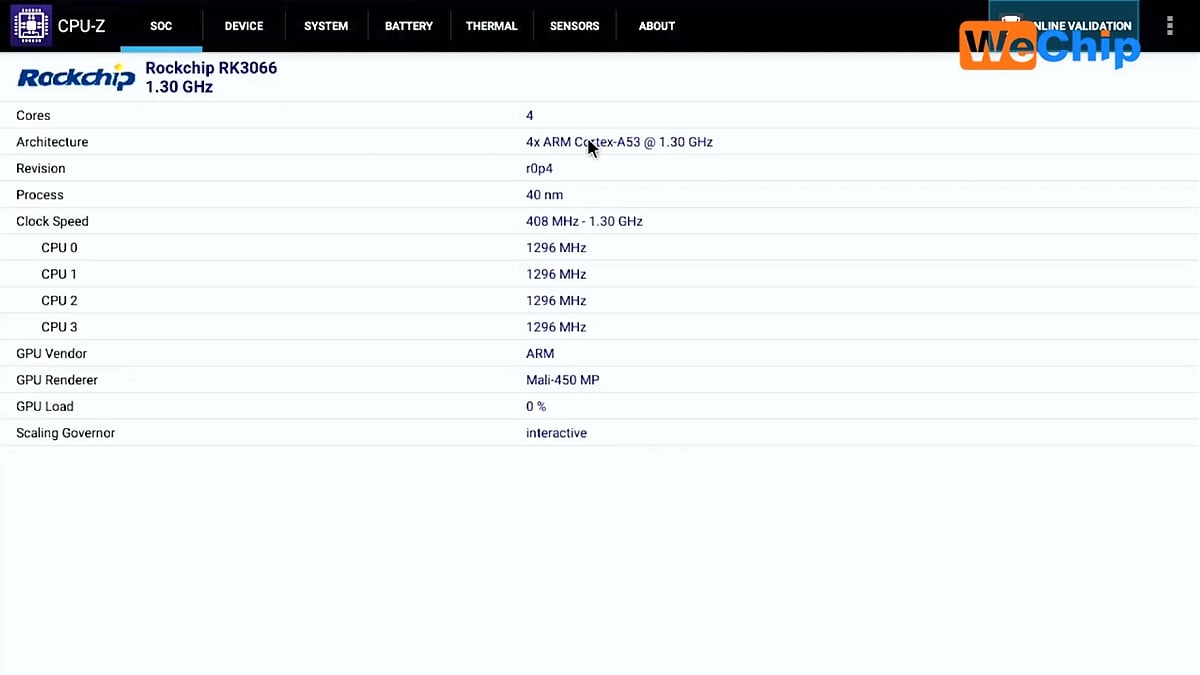
Task: Click the CPU 0 row label
Action: (59, 248)
